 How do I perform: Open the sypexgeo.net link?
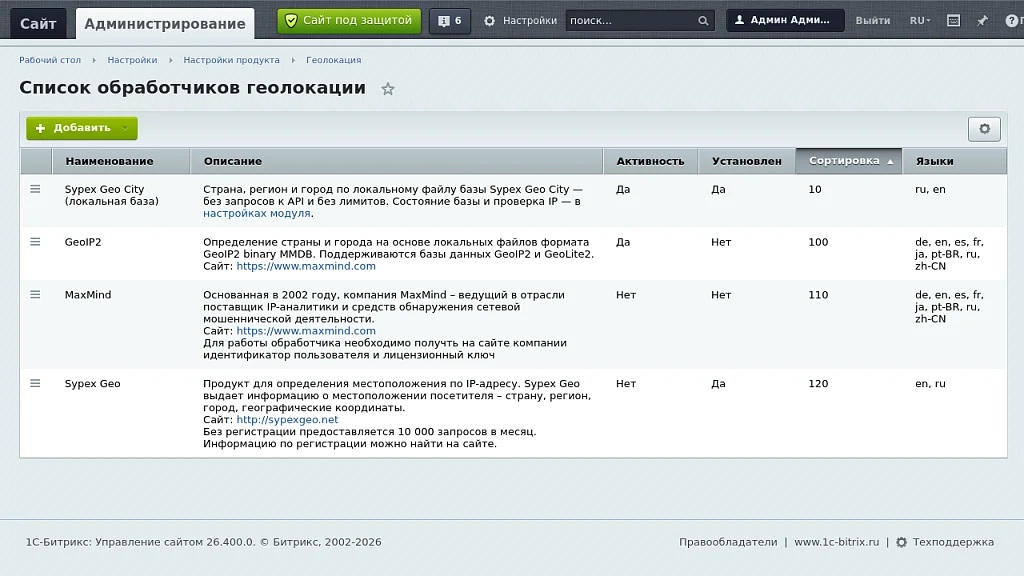(287, 420)
